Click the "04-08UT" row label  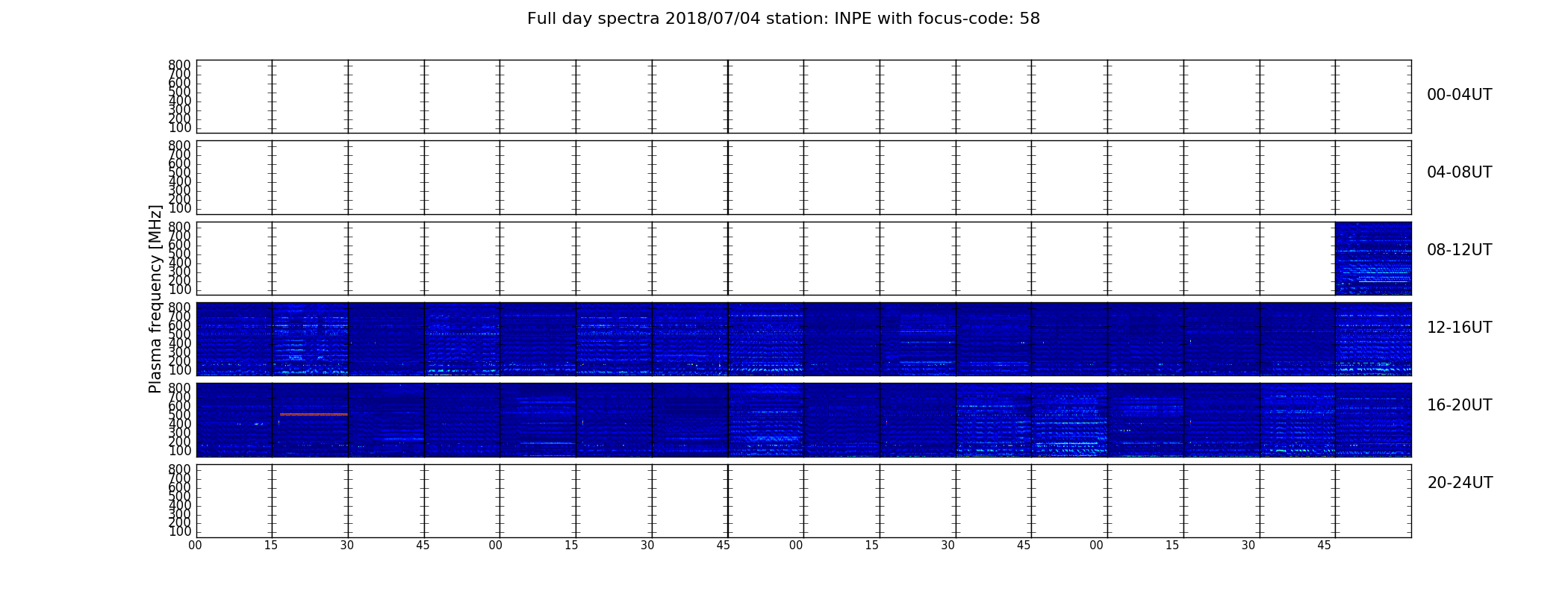tap(1459, 172)
